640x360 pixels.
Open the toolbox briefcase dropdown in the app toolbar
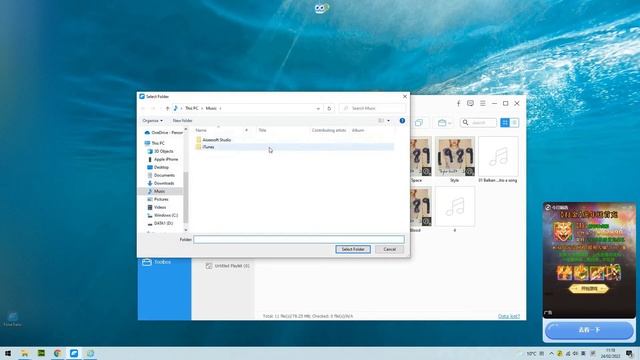point(444,123)
